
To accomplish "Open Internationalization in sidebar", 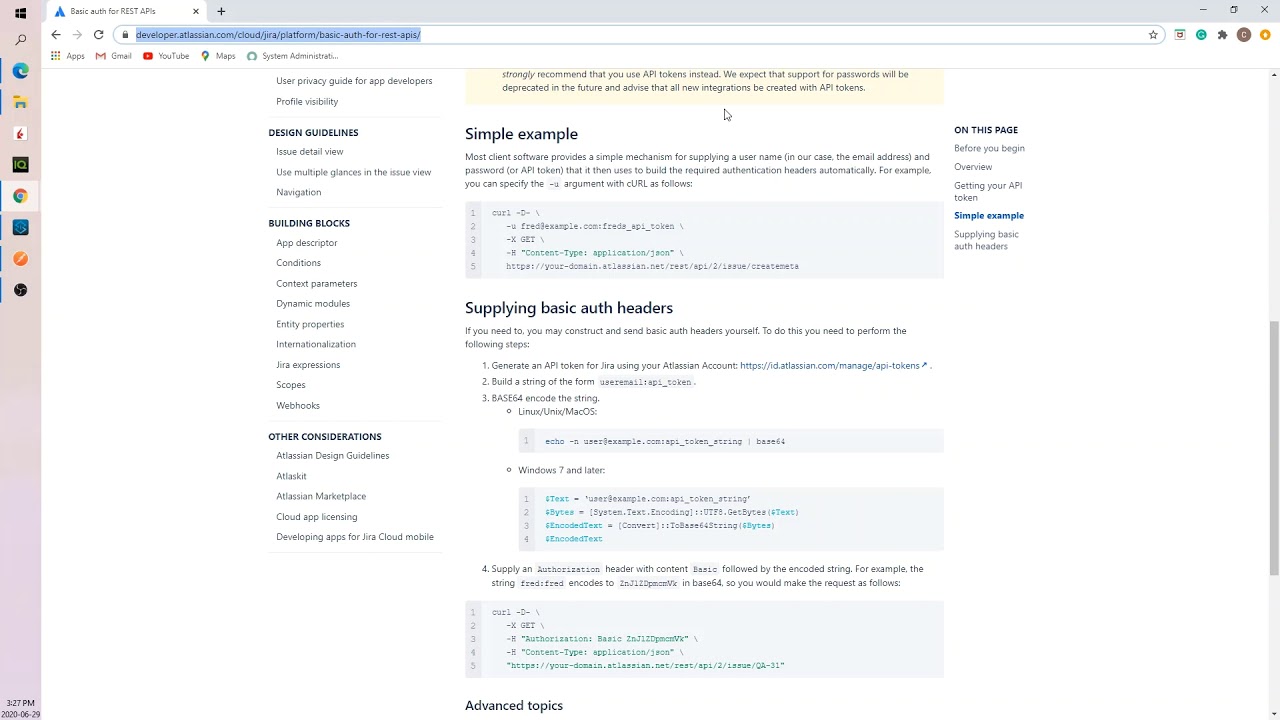I will [x=316, y=344].
